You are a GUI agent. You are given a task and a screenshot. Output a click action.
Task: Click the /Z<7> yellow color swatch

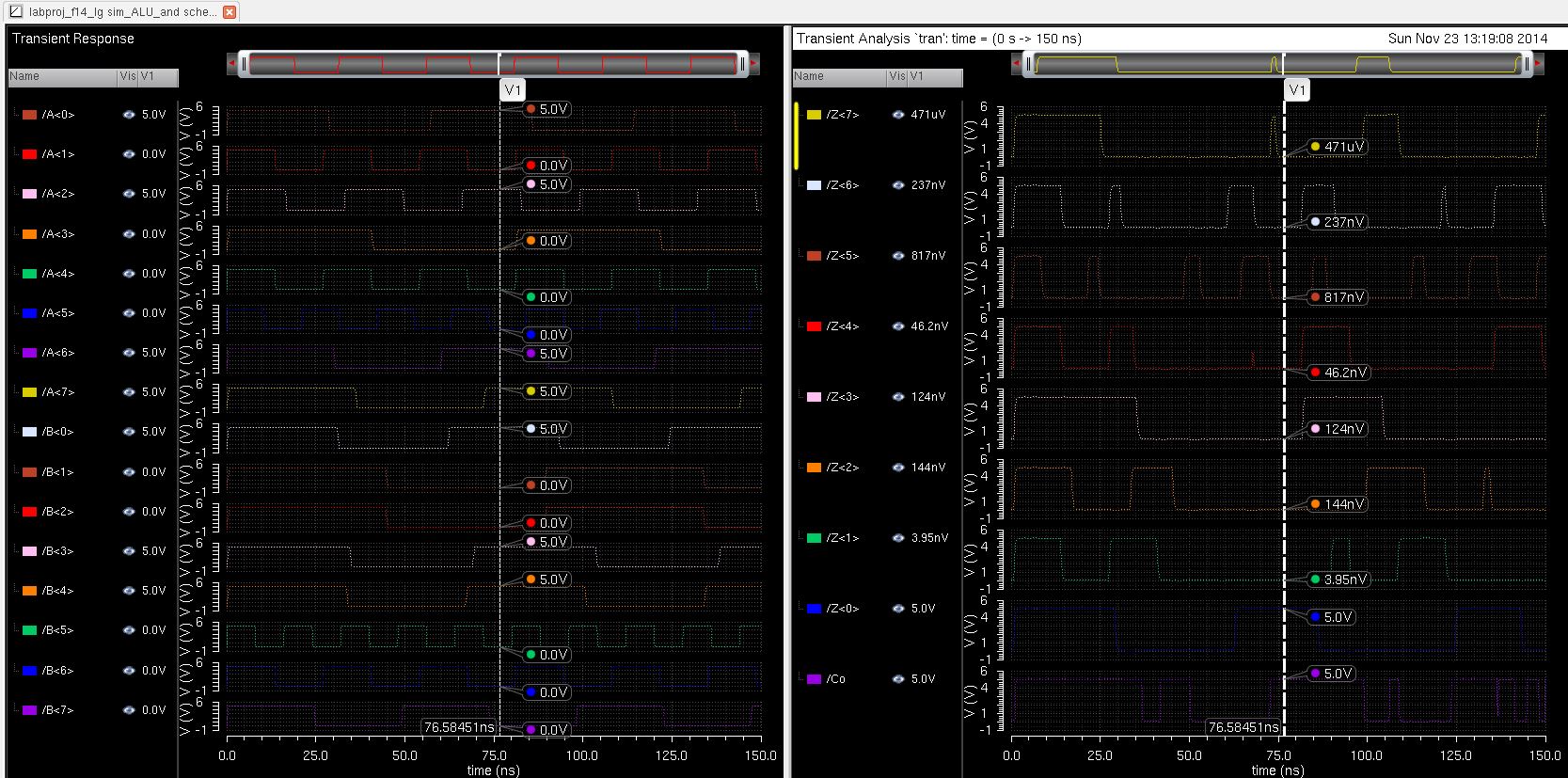pyautogui.click(x=814, y=115)
